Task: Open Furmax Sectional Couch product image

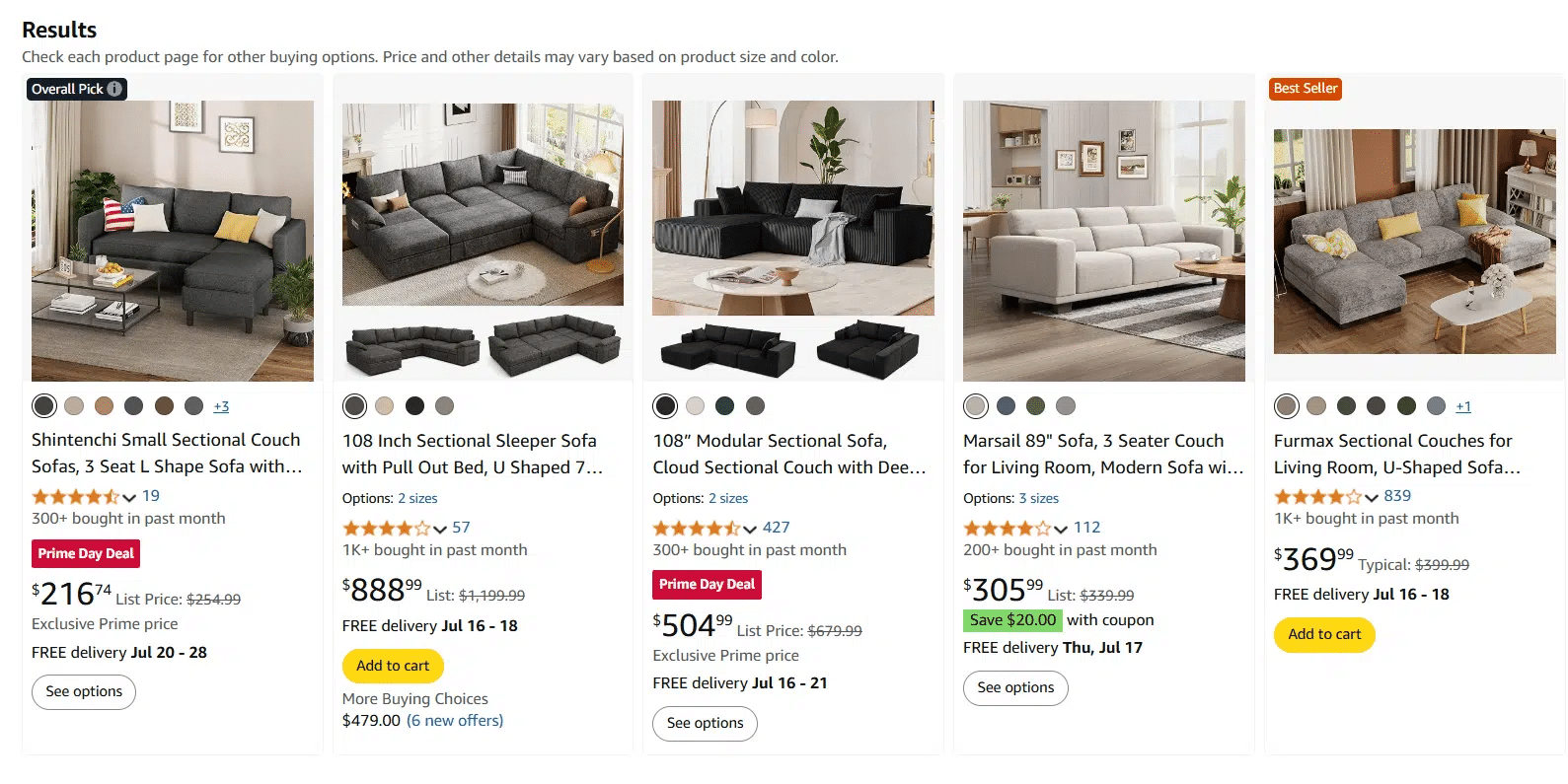Action: [1414, 242]
